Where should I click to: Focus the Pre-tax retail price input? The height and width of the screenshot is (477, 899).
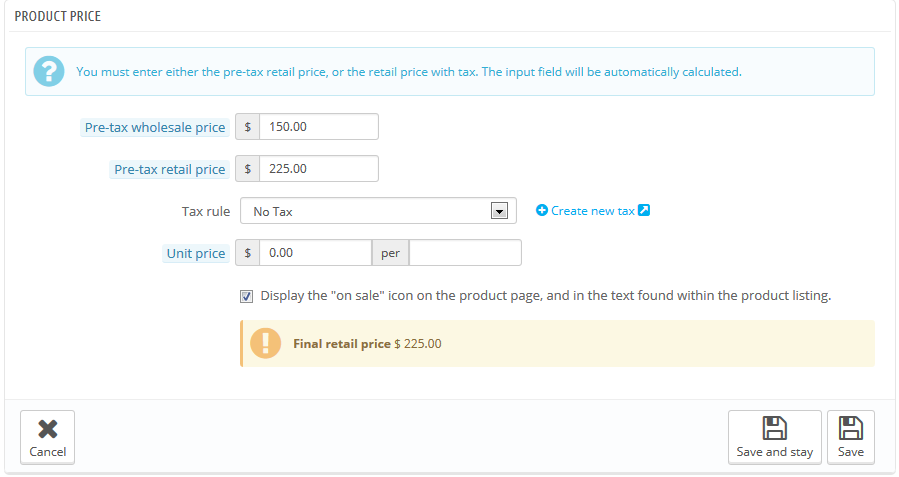(318, 169)
